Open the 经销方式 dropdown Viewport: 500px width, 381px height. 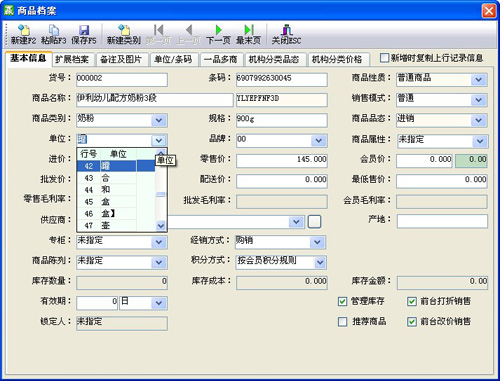(317, 242)
